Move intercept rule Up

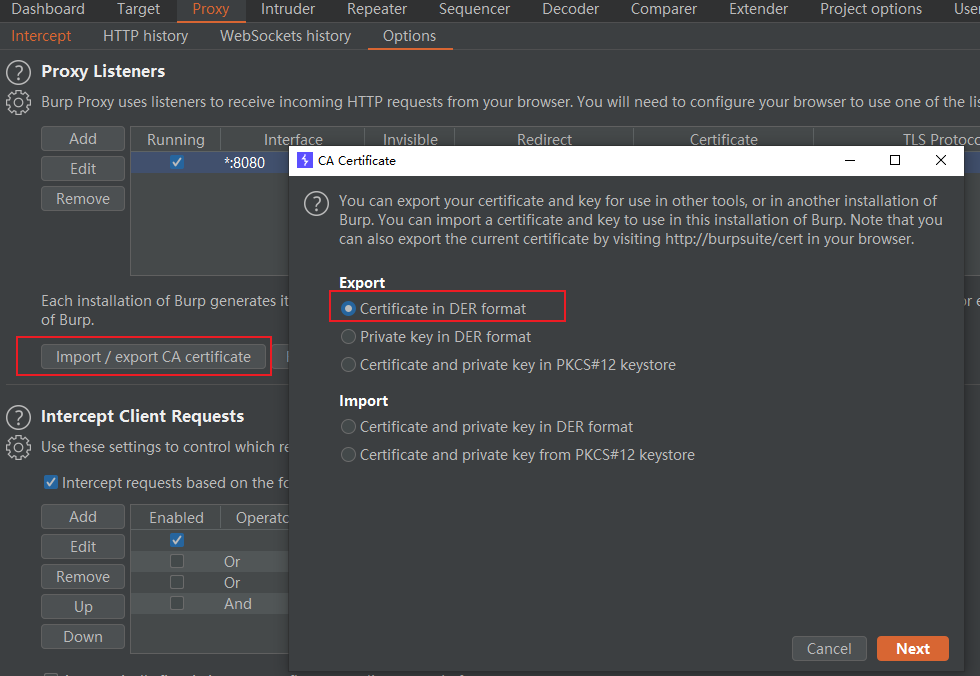click(82, 607)
